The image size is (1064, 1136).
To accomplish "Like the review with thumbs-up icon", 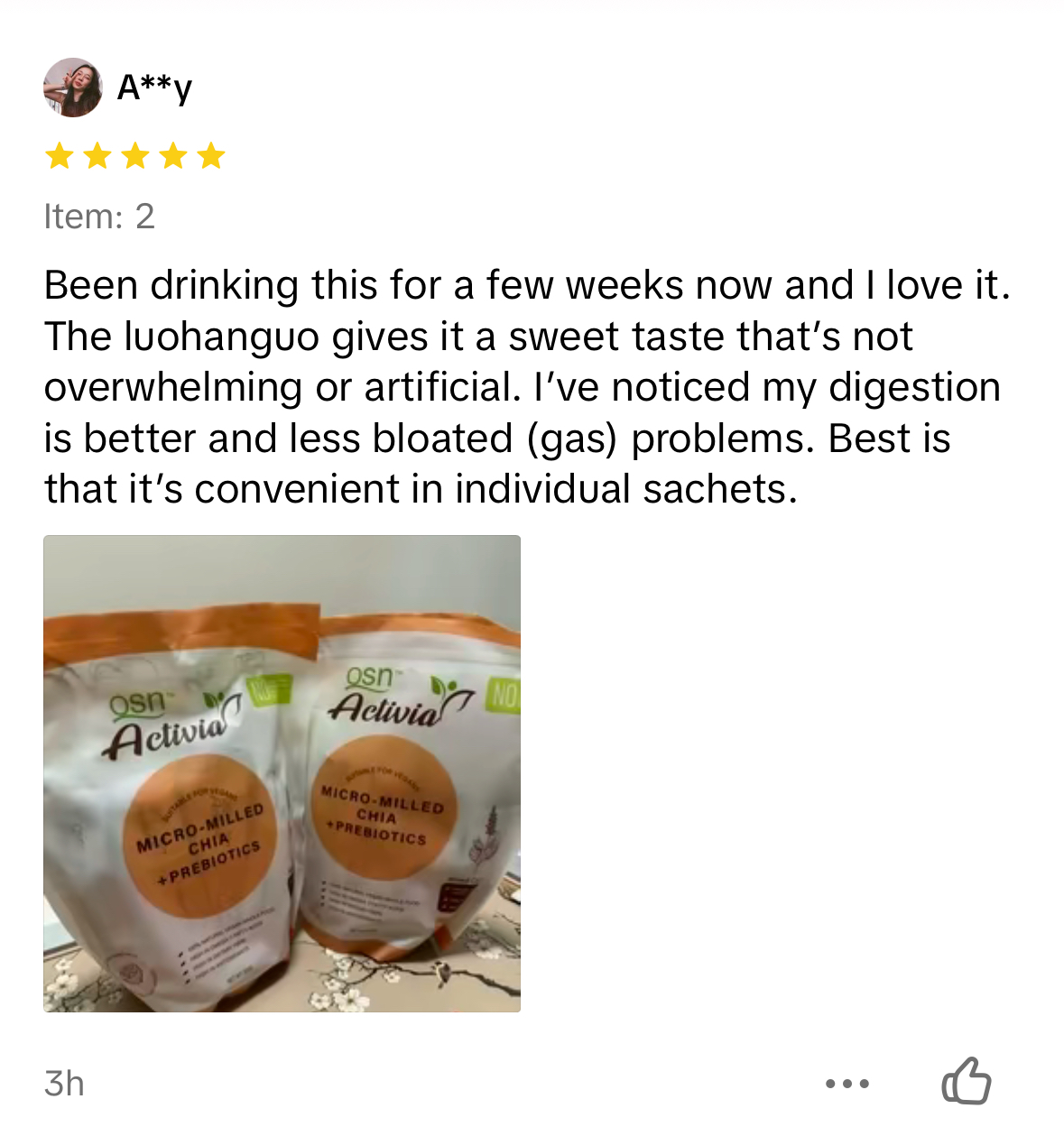I will click(x=967, y=1080).
